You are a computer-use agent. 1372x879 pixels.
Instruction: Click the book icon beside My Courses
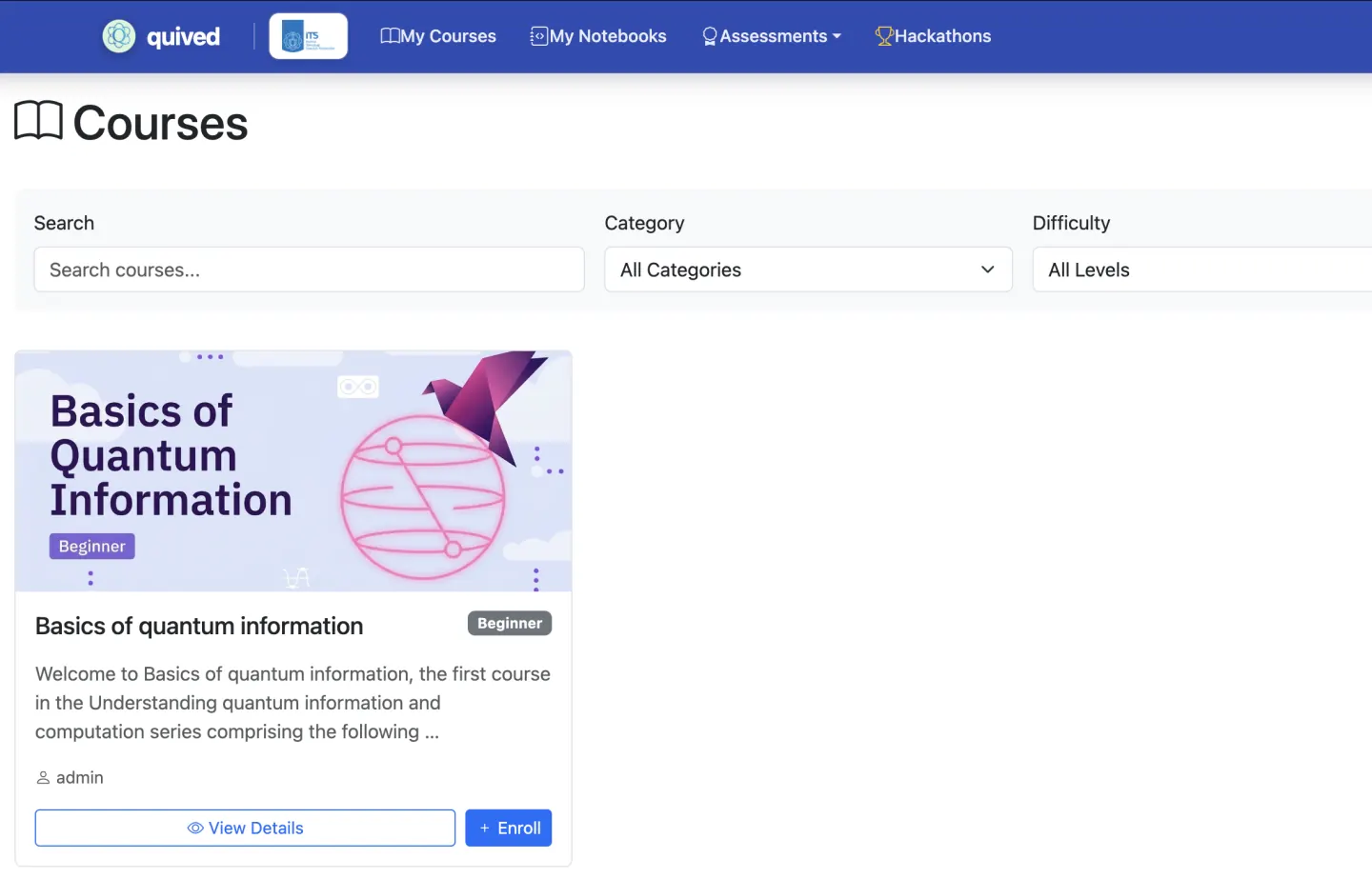390,36
